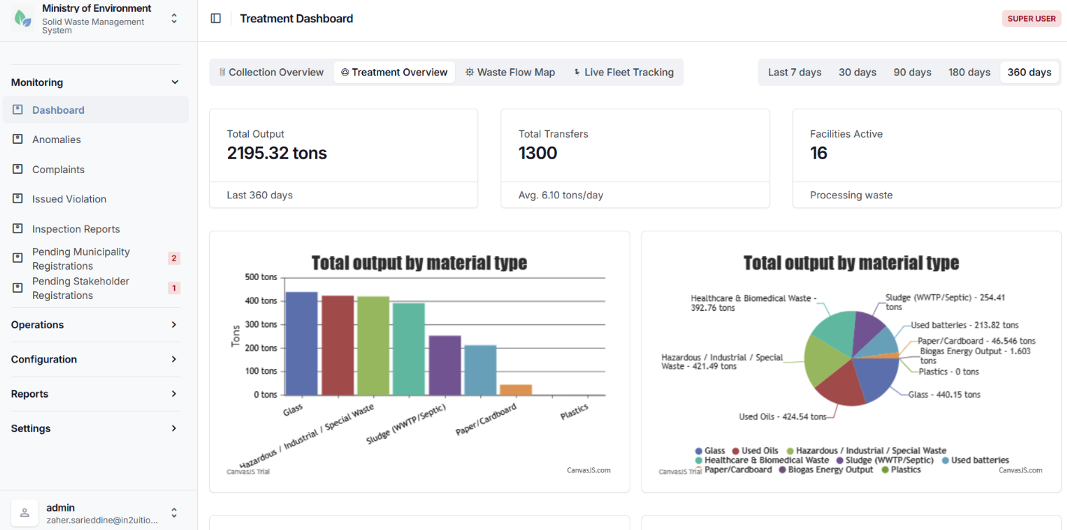This screenshot has height=530, width=1067.
Task: Toggle the Used Oils legend swatch
Action: (736, 450)
